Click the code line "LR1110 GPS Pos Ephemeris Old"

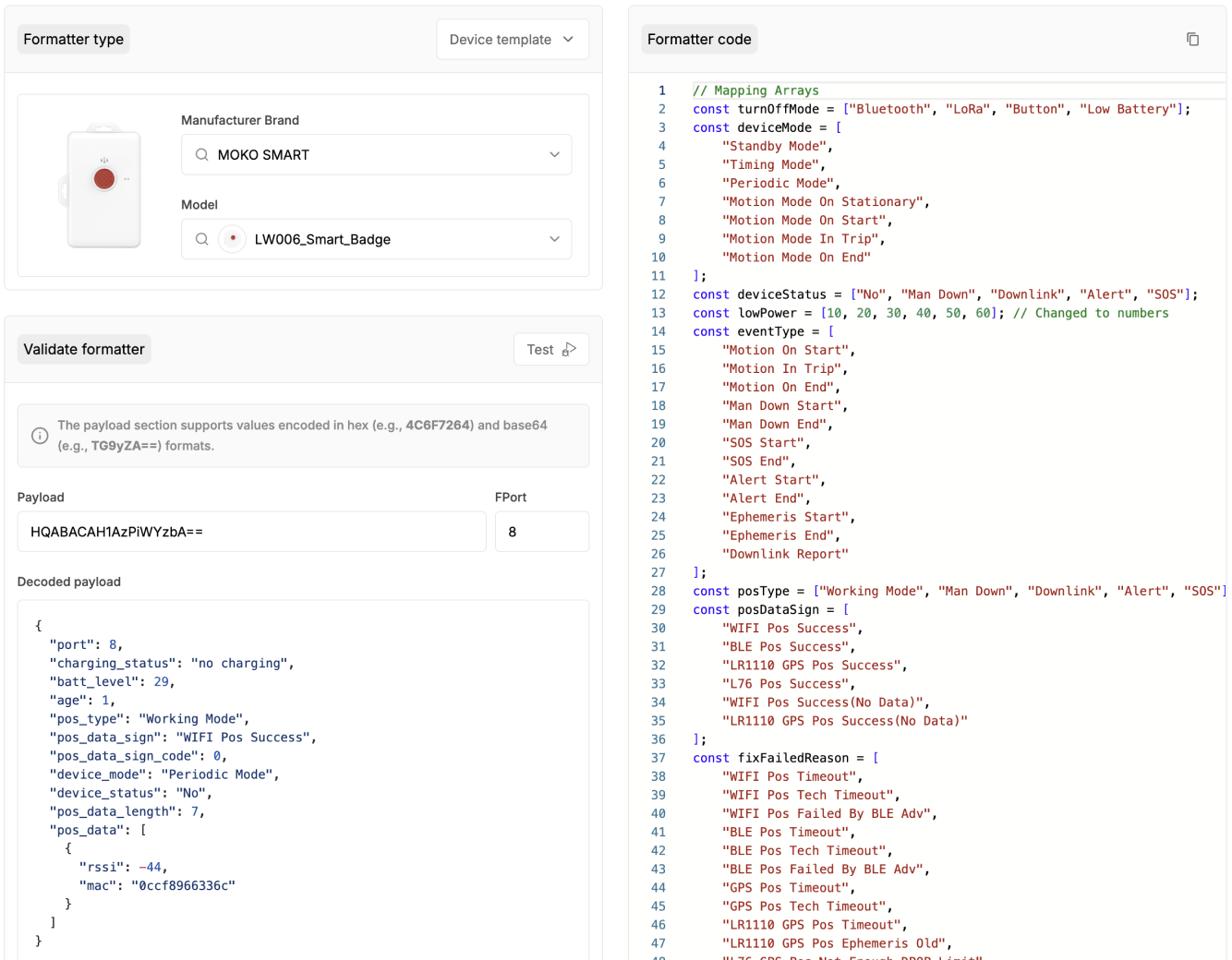(837, 943)
